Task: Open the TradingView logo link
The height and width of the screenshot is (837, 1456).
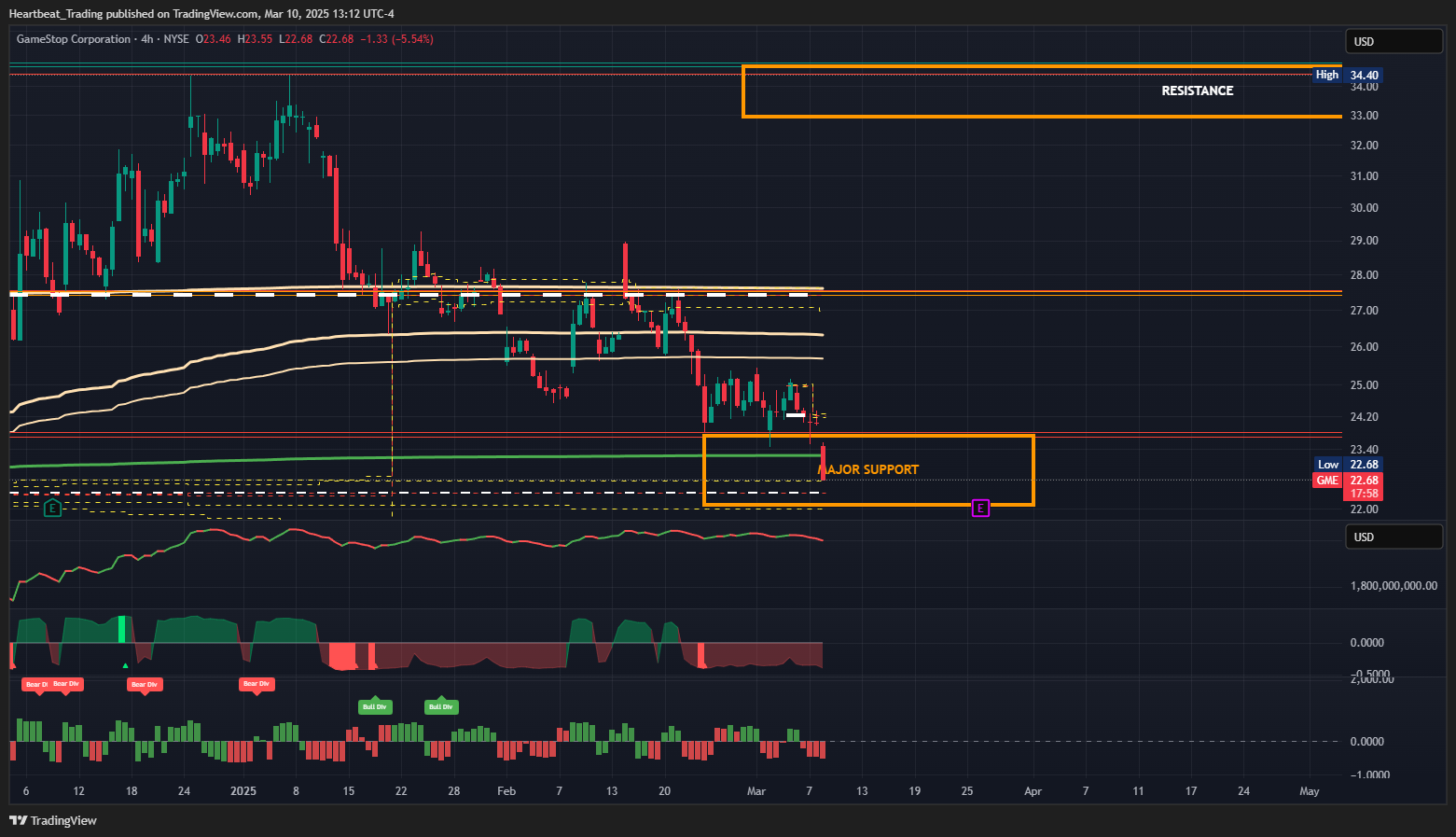Action: click(x=53, y=820)
